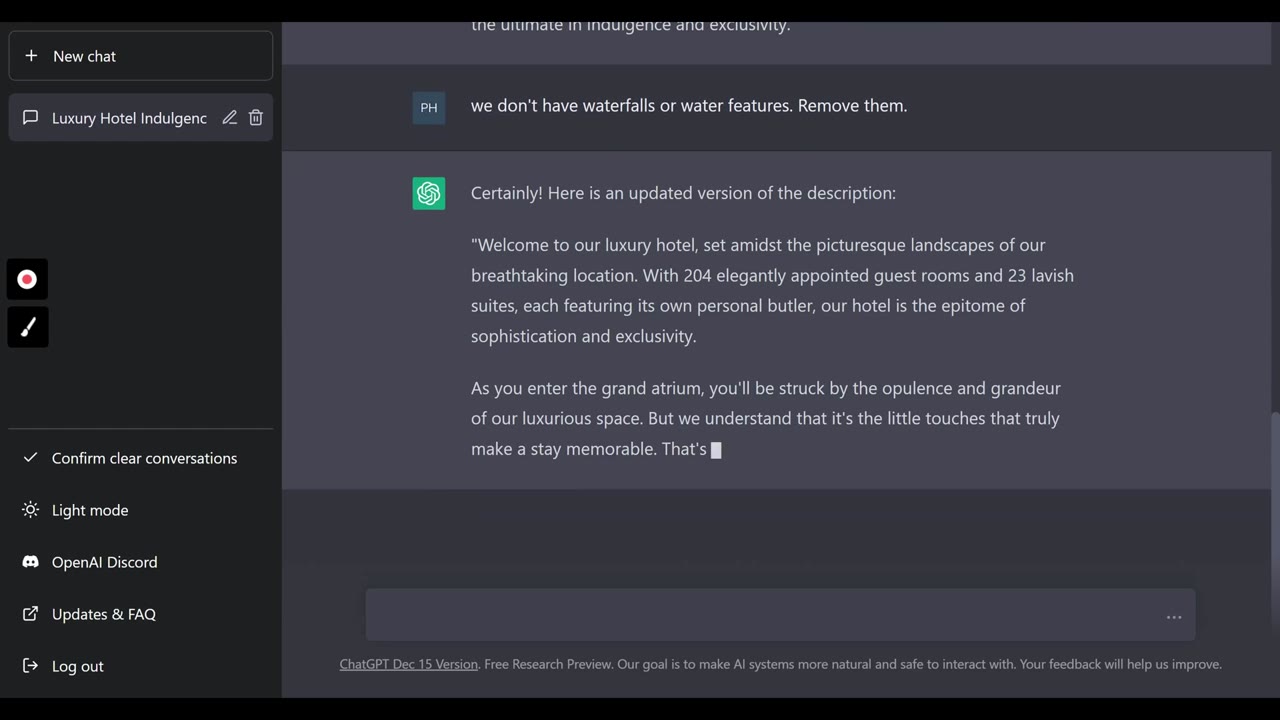
Task: Click the plus icon on New chat
Action: [31, 56]
